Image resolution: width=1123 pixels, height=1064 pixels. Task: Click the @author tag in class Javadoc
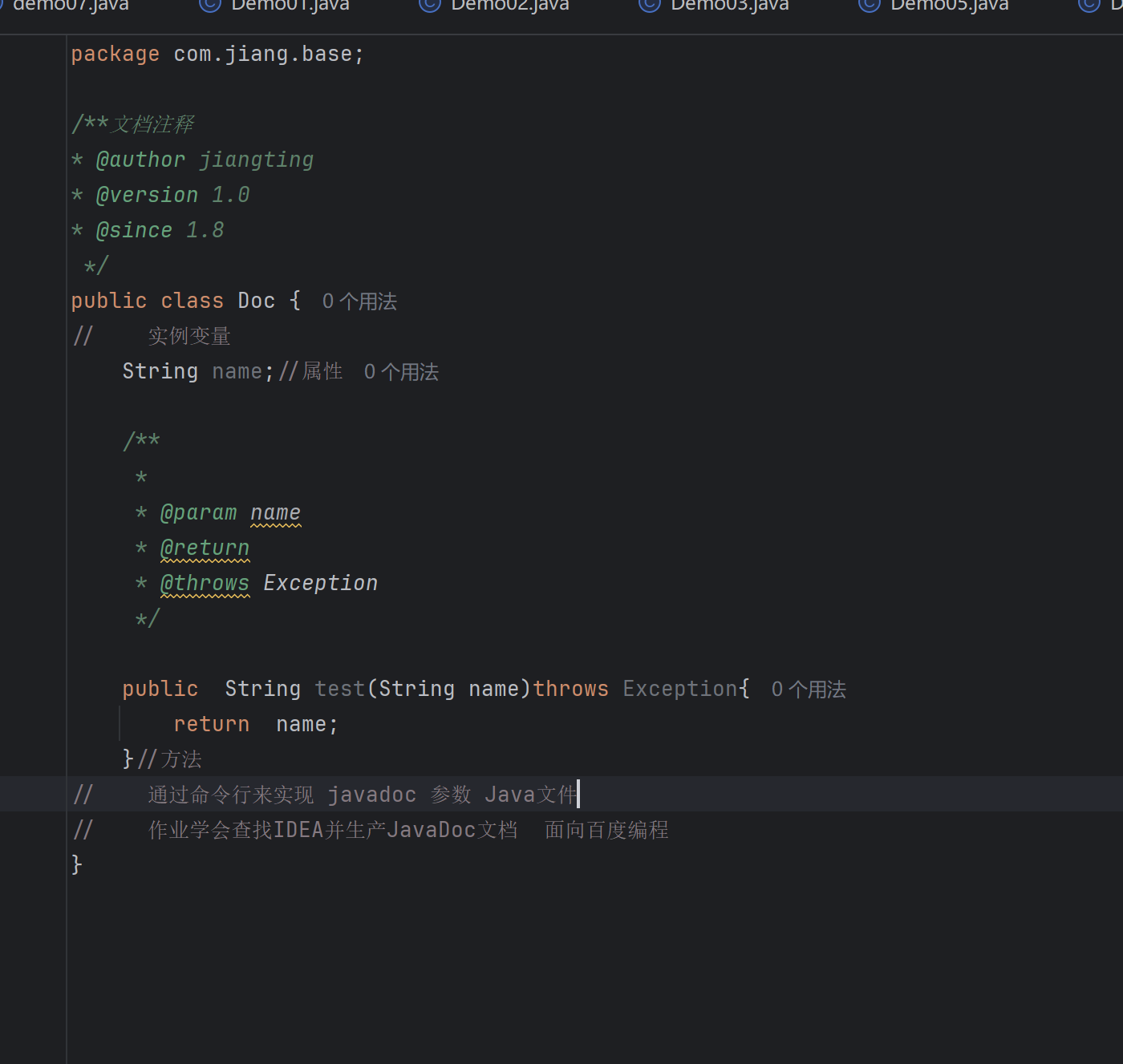click(x=140, y=160)
